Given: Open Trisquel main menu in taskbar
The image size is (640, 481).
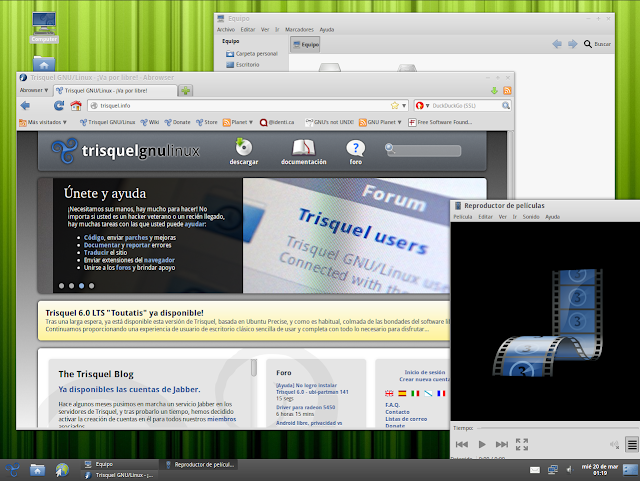Looking at the screenshot, I should tap(12, 470).
